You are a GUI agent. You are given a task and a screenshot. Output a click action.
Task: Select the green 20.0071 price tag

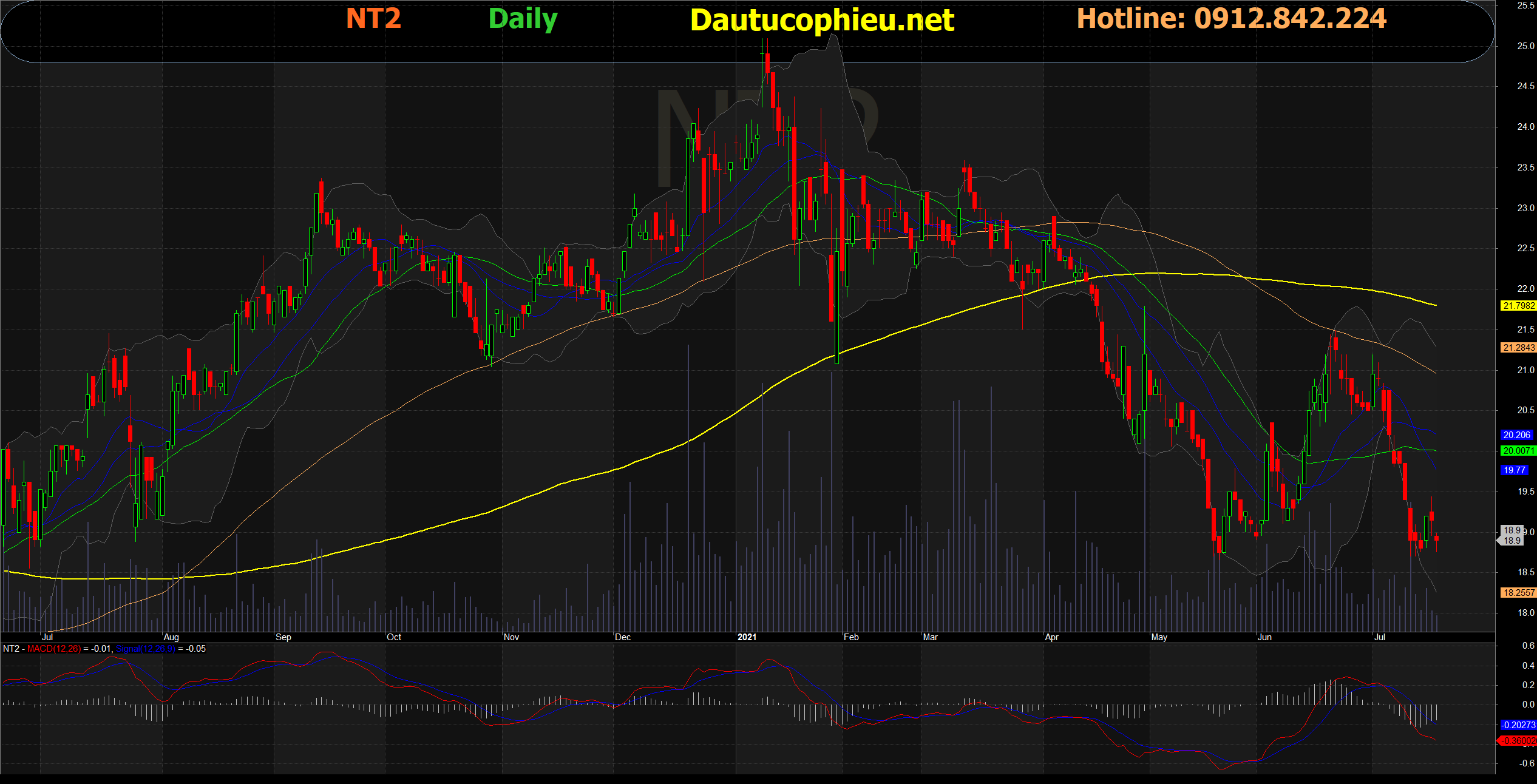coord(1518,451)
